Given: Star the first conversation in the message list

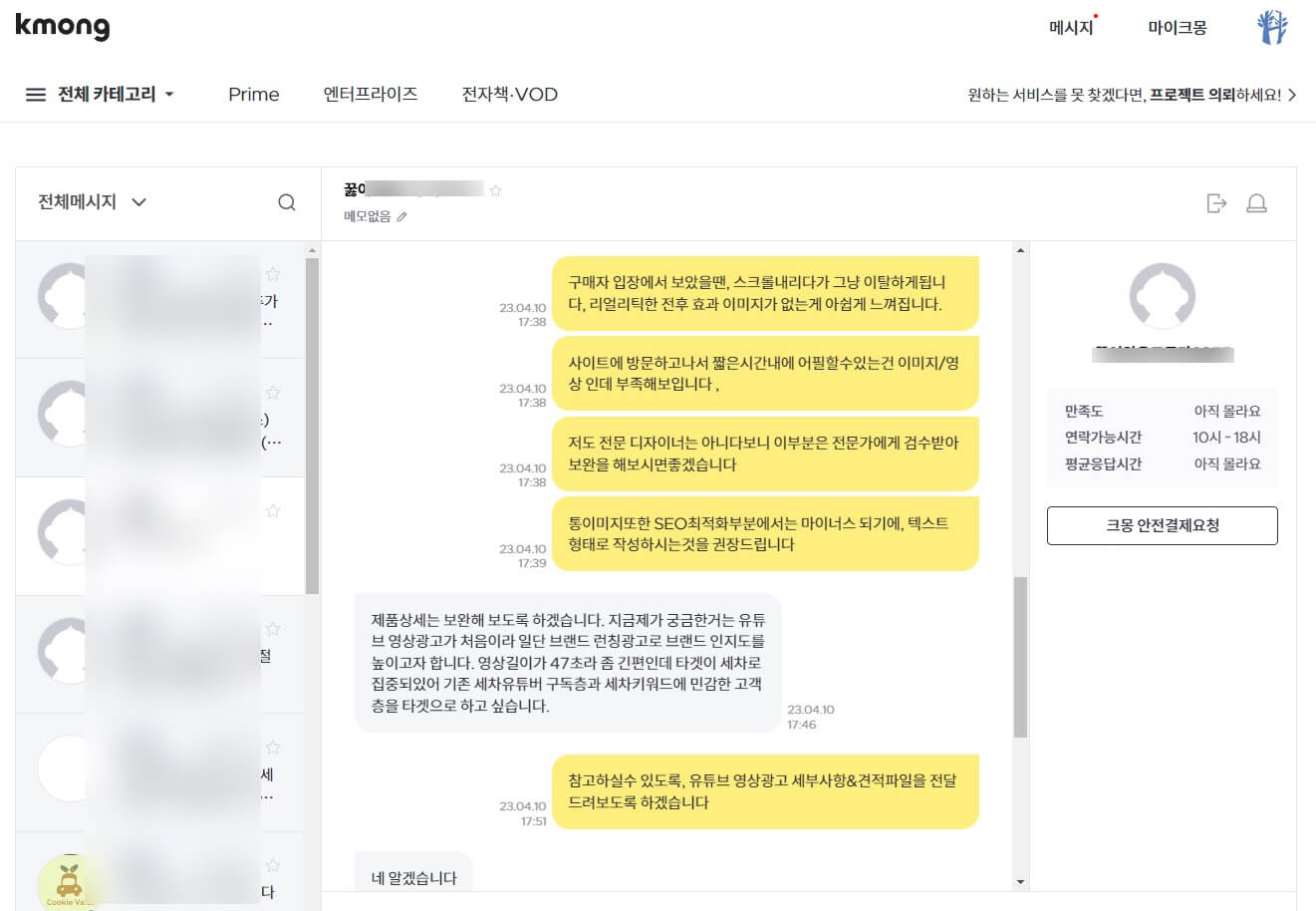Looking at the screenshot, I should coord(273,273).
